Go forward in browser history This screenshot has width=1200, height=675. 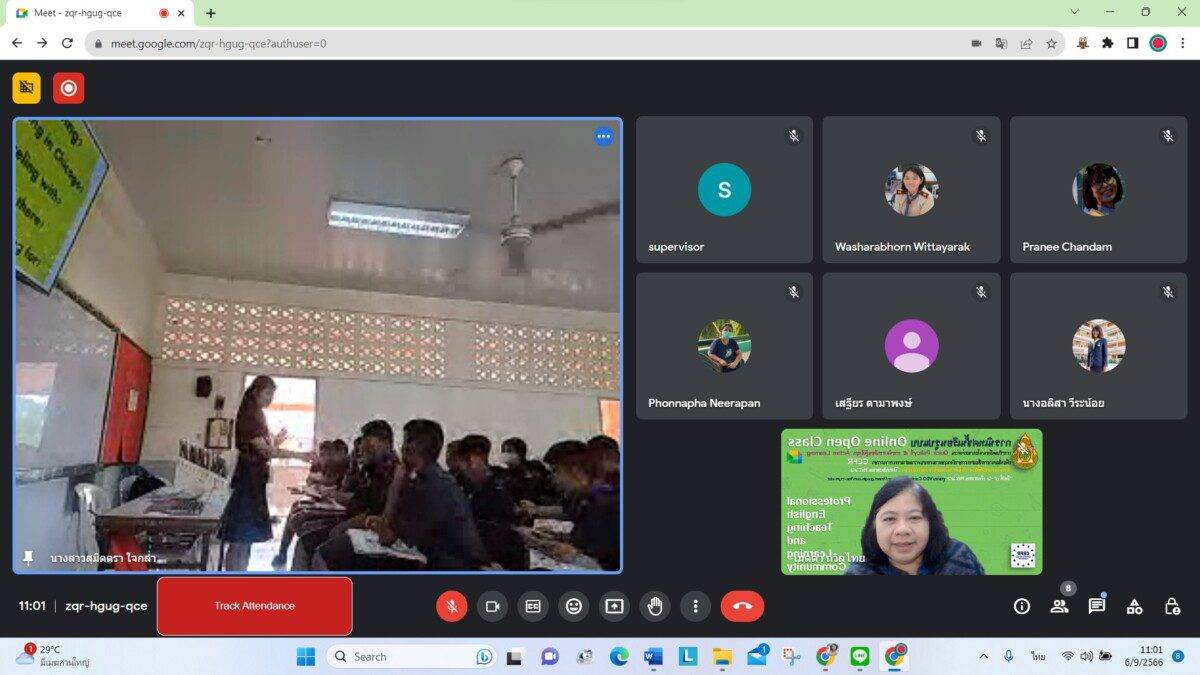42,43
